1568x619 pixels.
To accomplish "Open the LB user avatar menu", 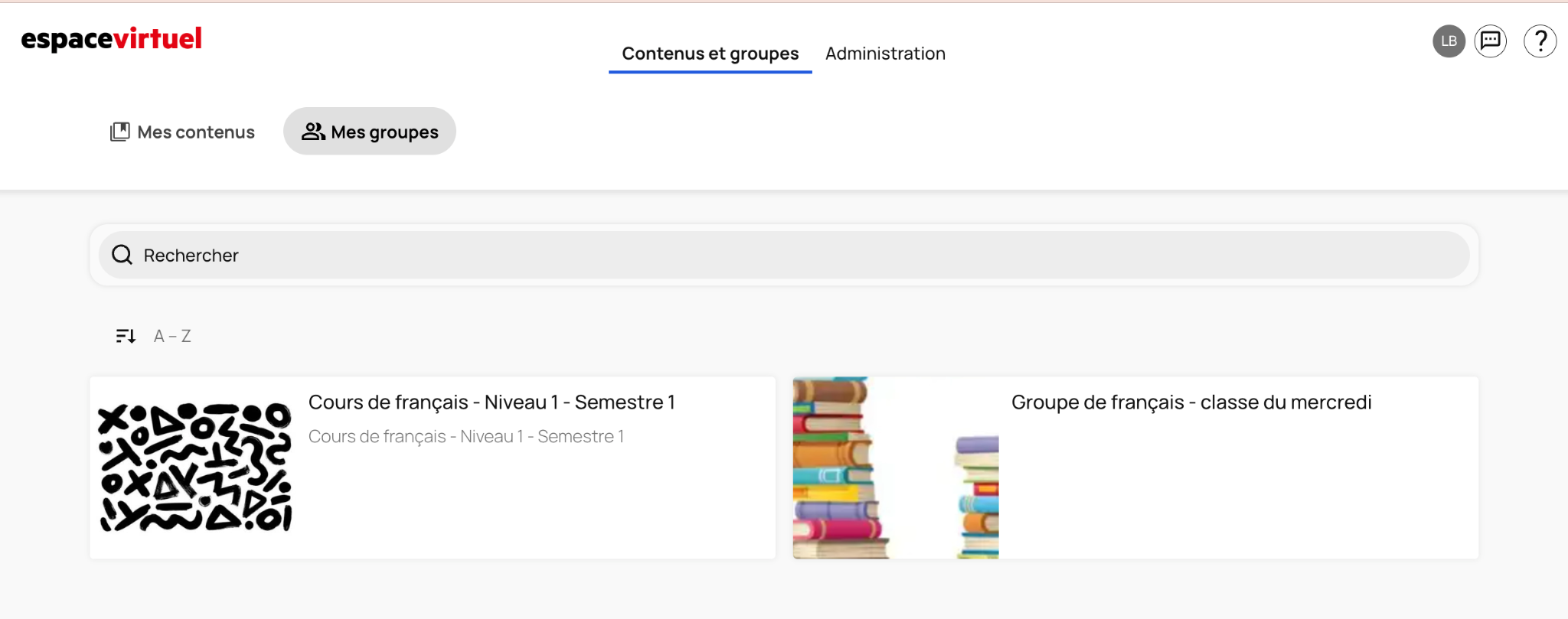I will click(1449, 41).
